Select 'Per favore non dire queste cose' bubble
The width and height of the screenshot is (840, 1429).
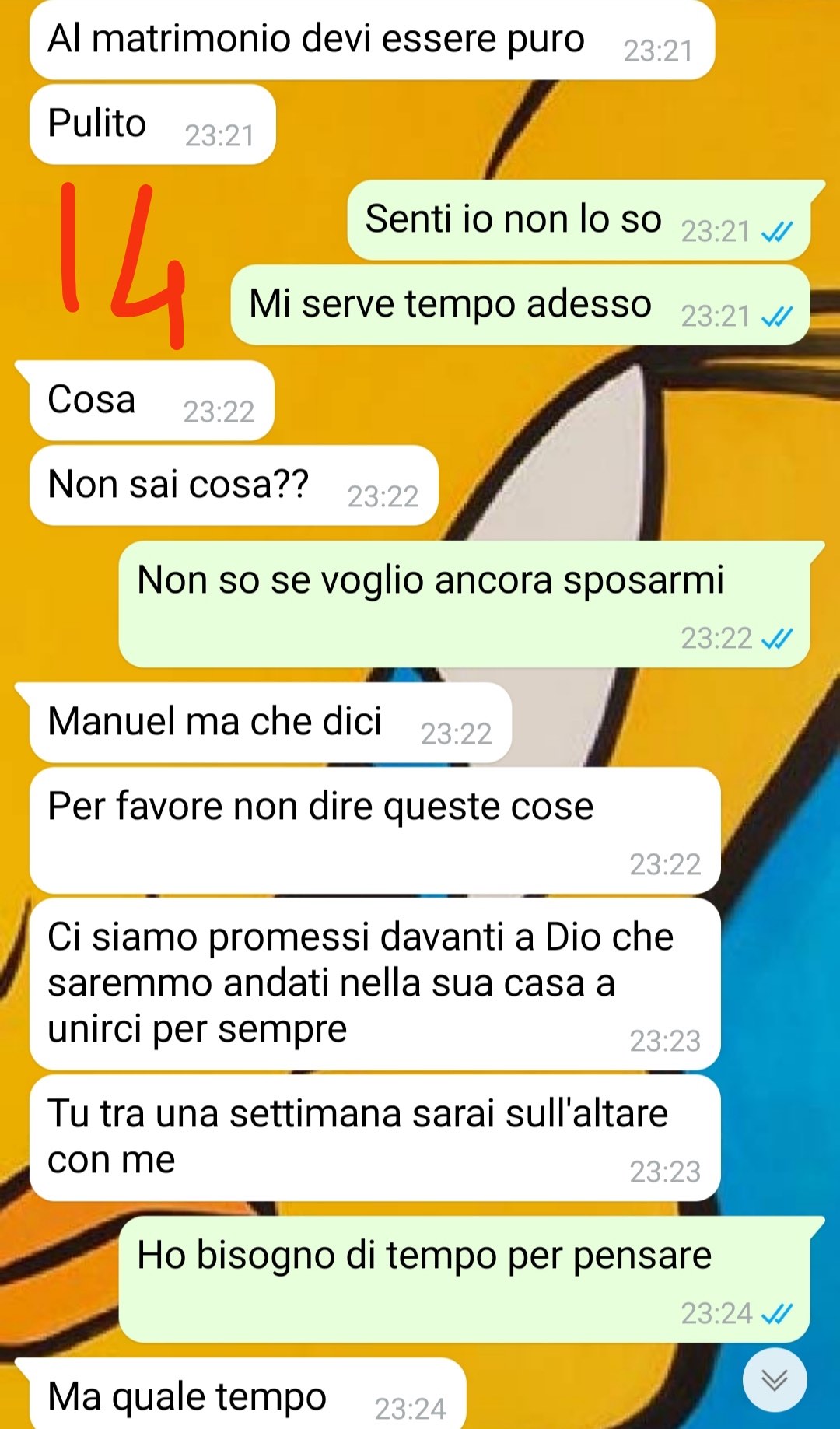[x=375, y=831]
